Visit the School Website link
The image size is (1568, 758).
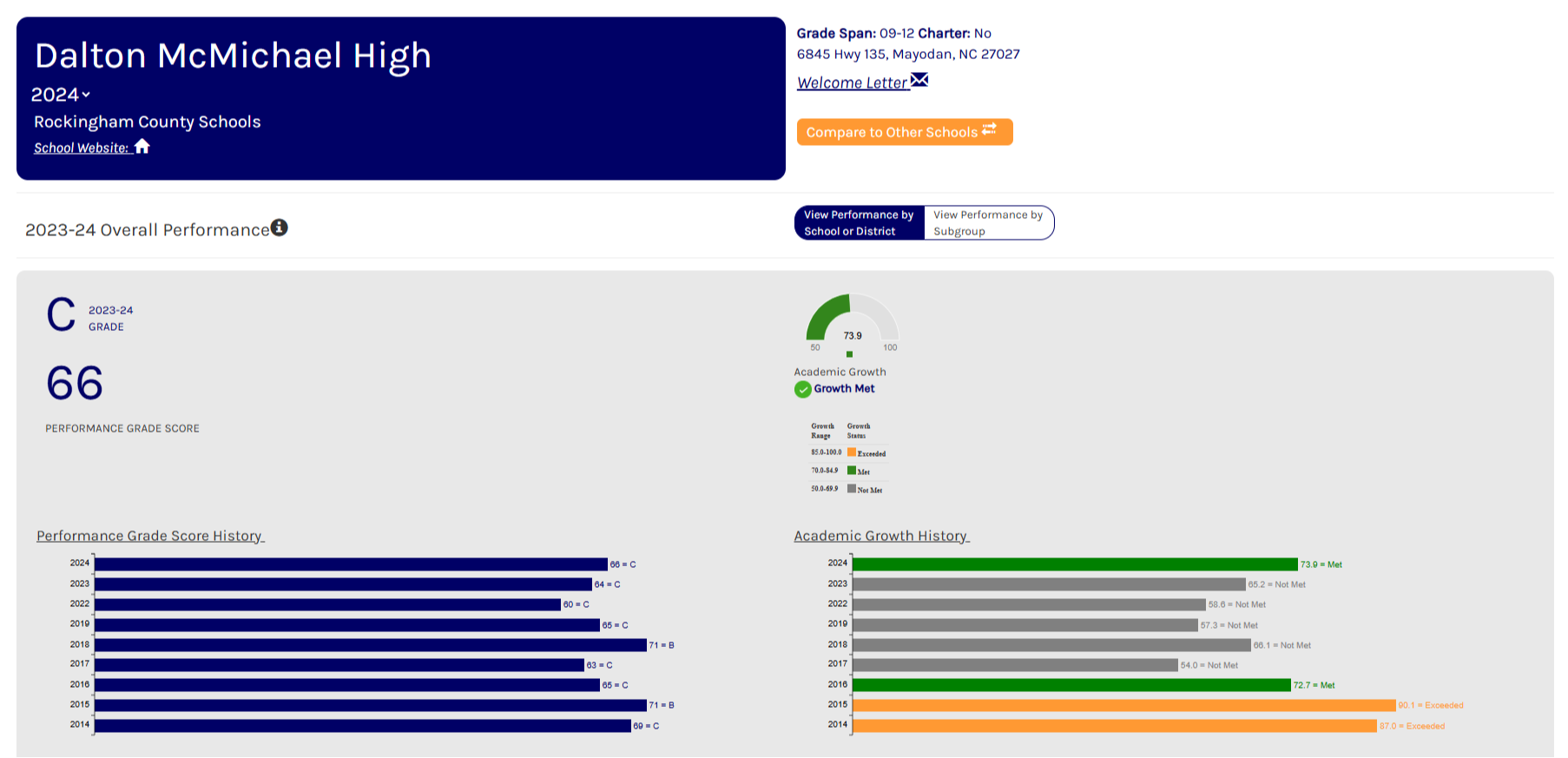pyautogui.click(x=81, y=148)
